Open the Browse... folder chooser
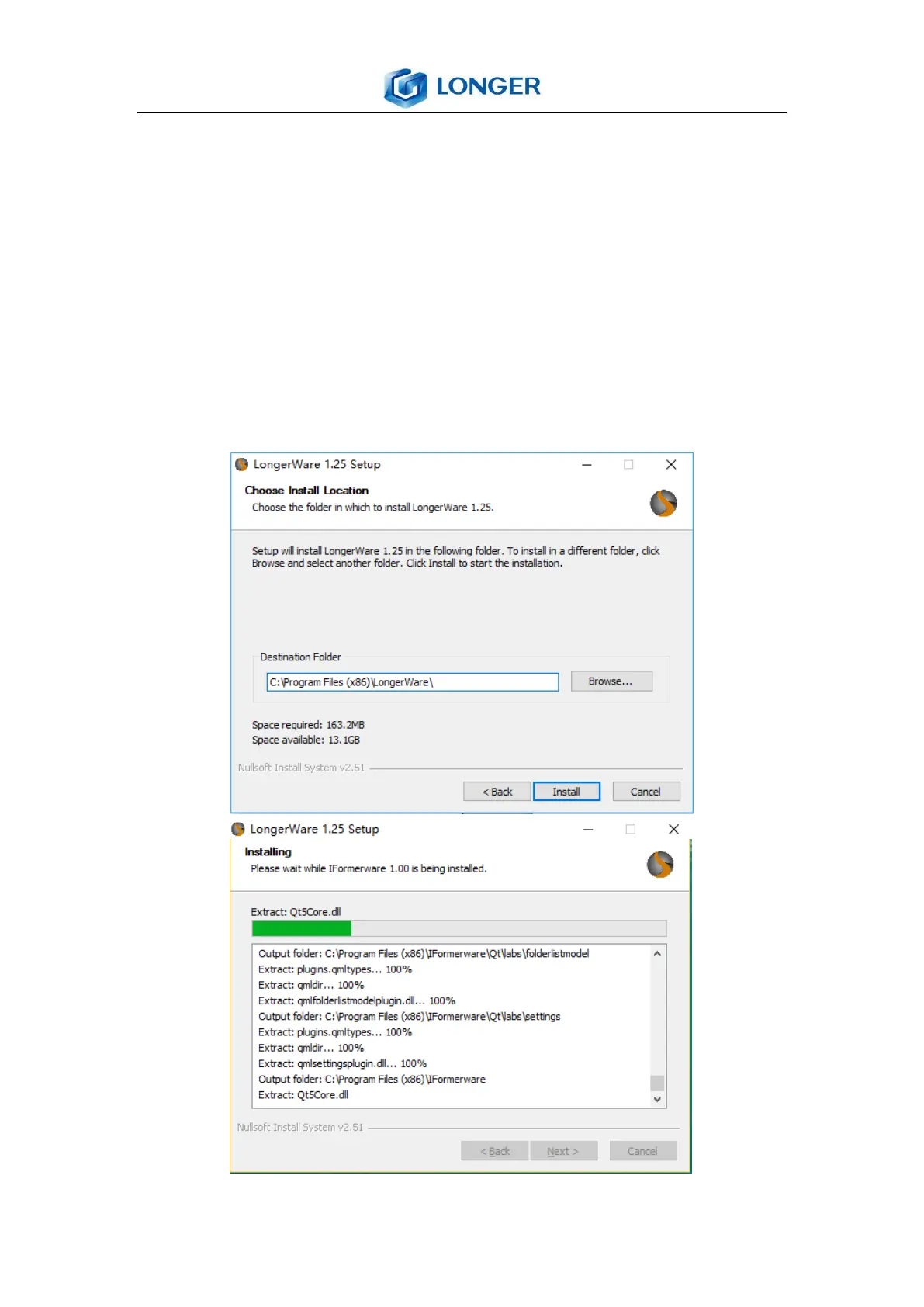 click(611, 681)
